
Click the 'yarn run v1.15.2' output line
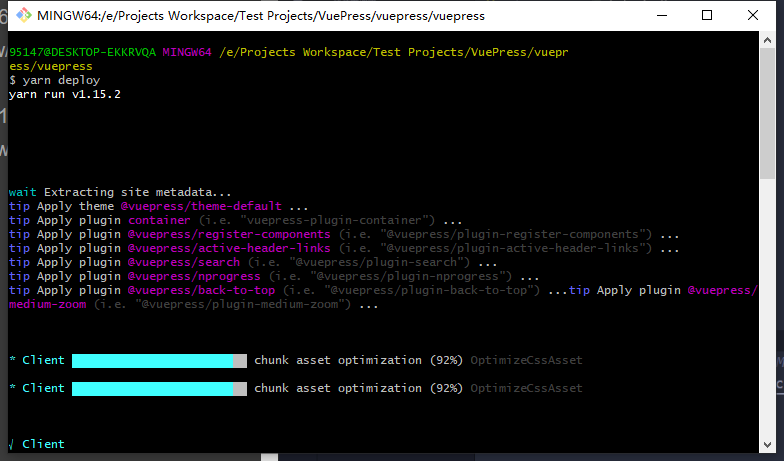point(64,94)
